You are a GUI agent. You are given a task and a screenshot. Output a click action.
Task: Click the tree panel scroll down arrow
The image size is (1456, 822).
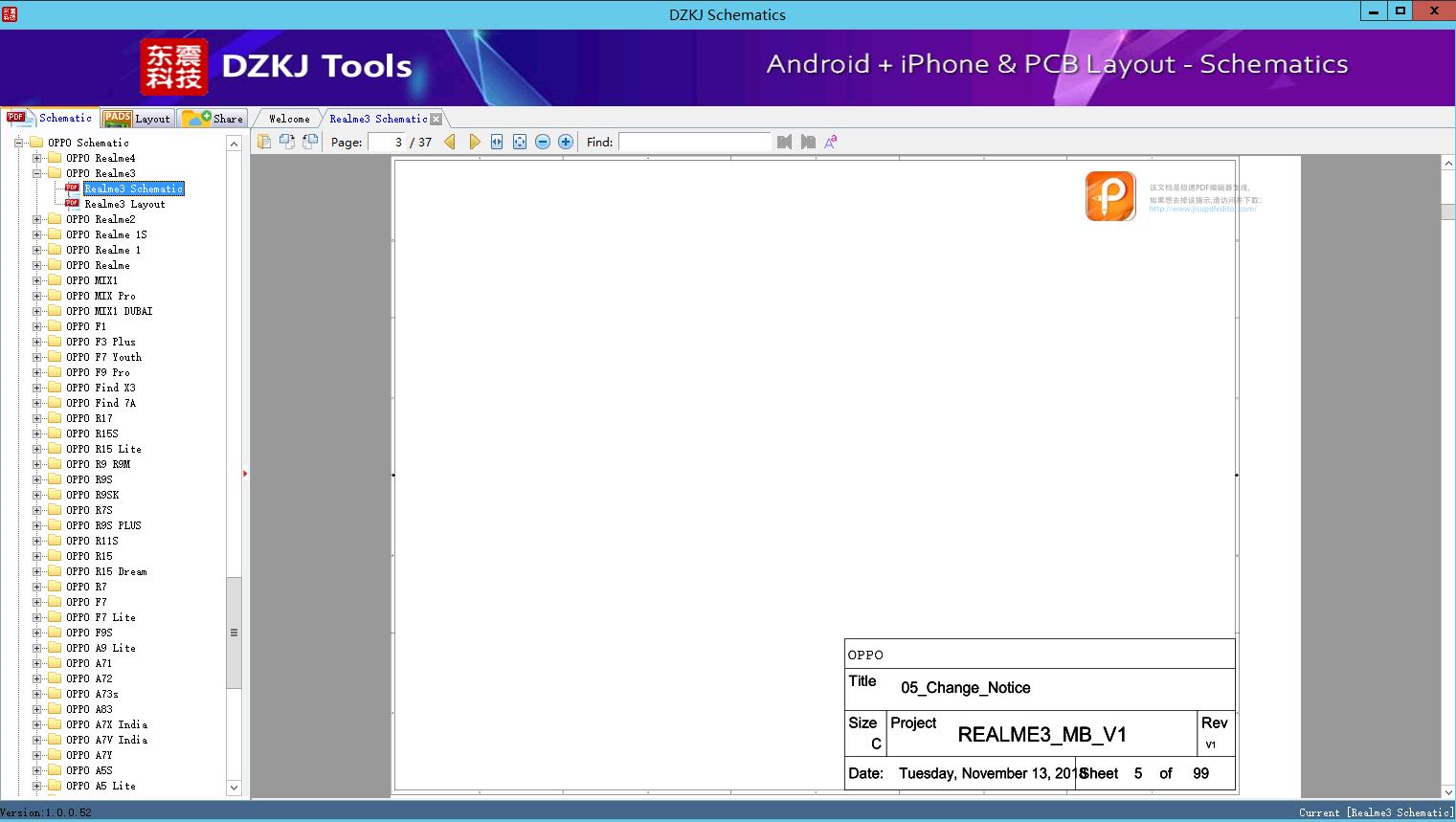click(x=234, y=788)
